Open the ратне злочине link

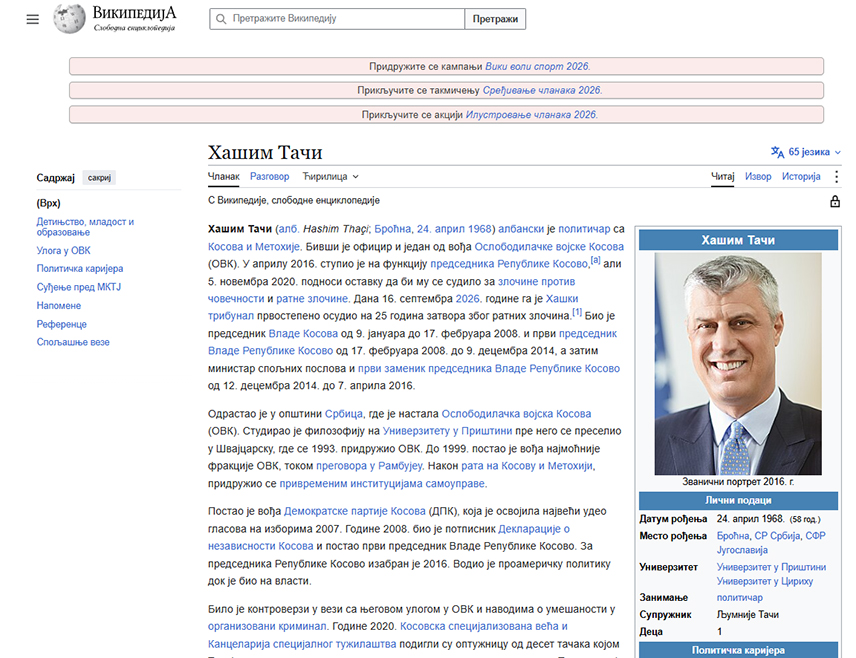312,299
